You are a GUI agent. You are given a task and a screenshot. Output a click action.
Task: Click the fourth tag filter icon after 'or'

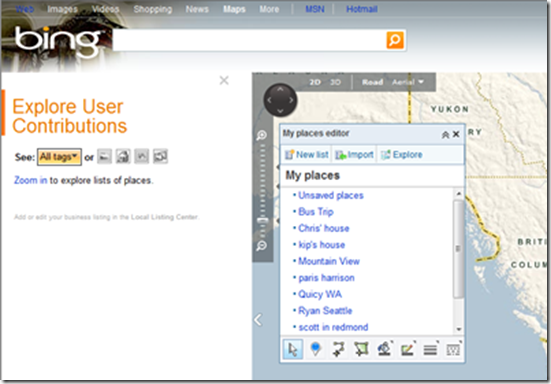tap(160, 157)
